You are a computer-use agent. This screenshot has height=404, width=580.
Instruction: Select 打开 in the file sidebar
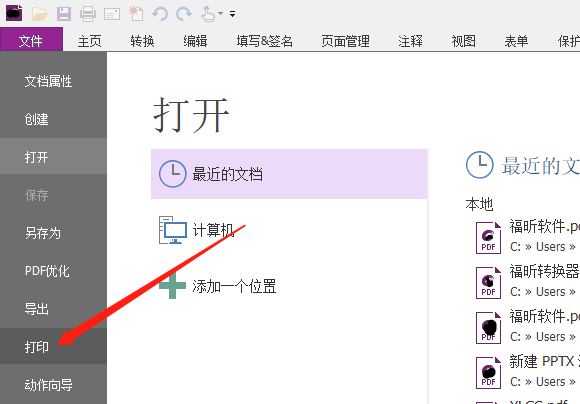tap(53, 157)
